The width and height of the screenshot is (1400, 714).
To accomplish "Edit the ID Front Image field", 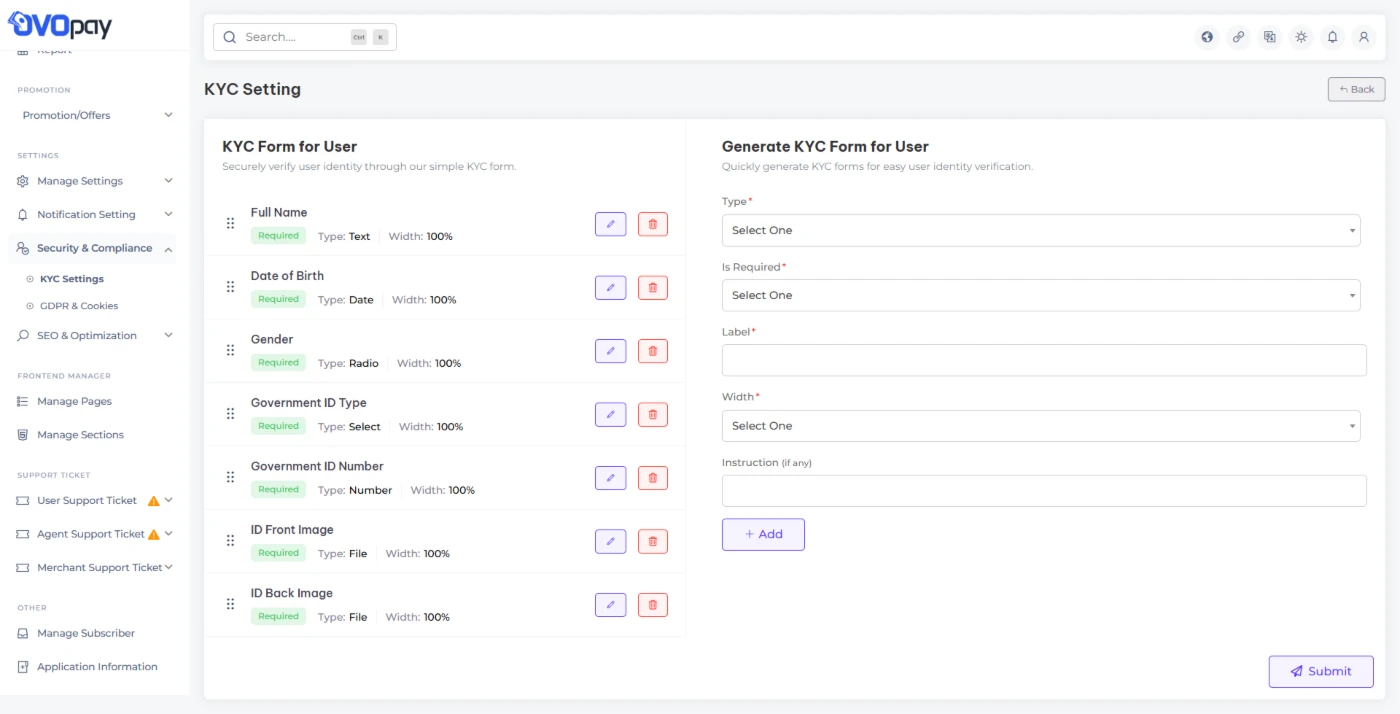I will [610, 541].
